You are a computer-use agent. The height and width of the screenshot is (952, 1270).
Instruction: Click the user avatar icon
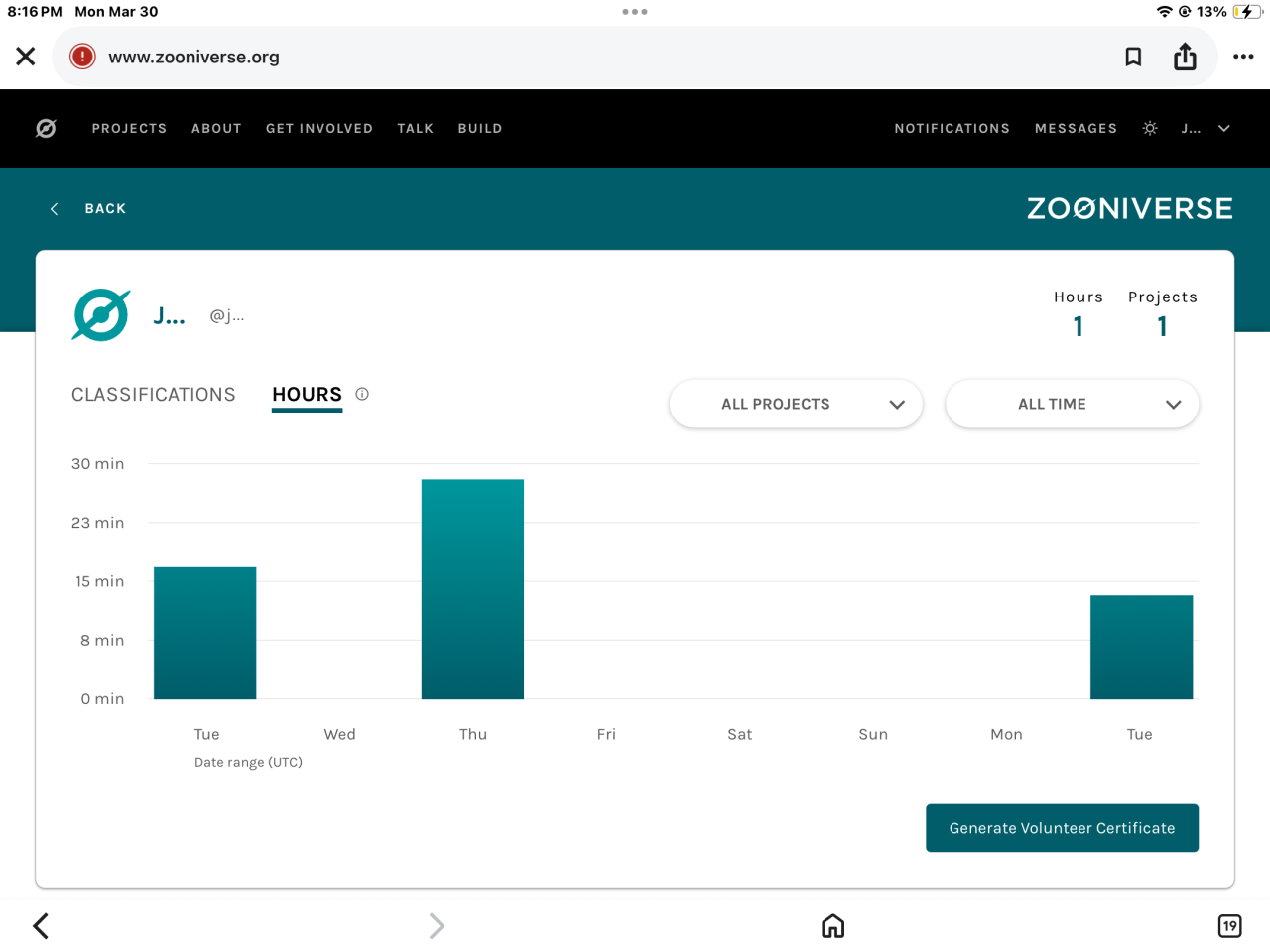pos(101,315)
